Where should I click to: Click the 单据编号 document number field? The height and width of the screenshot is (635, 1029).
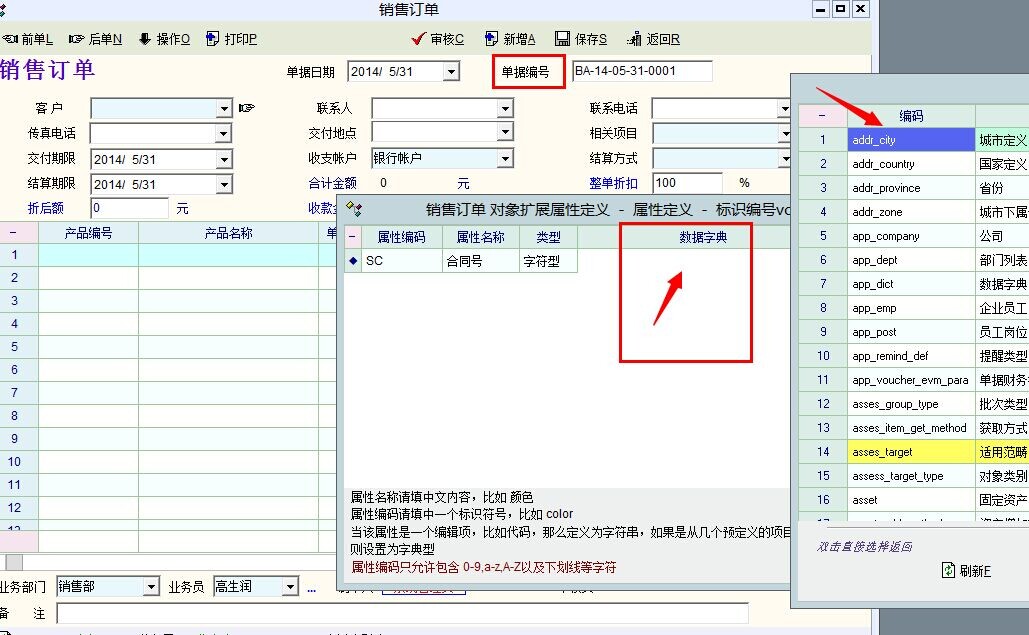[x=642, y=71]
